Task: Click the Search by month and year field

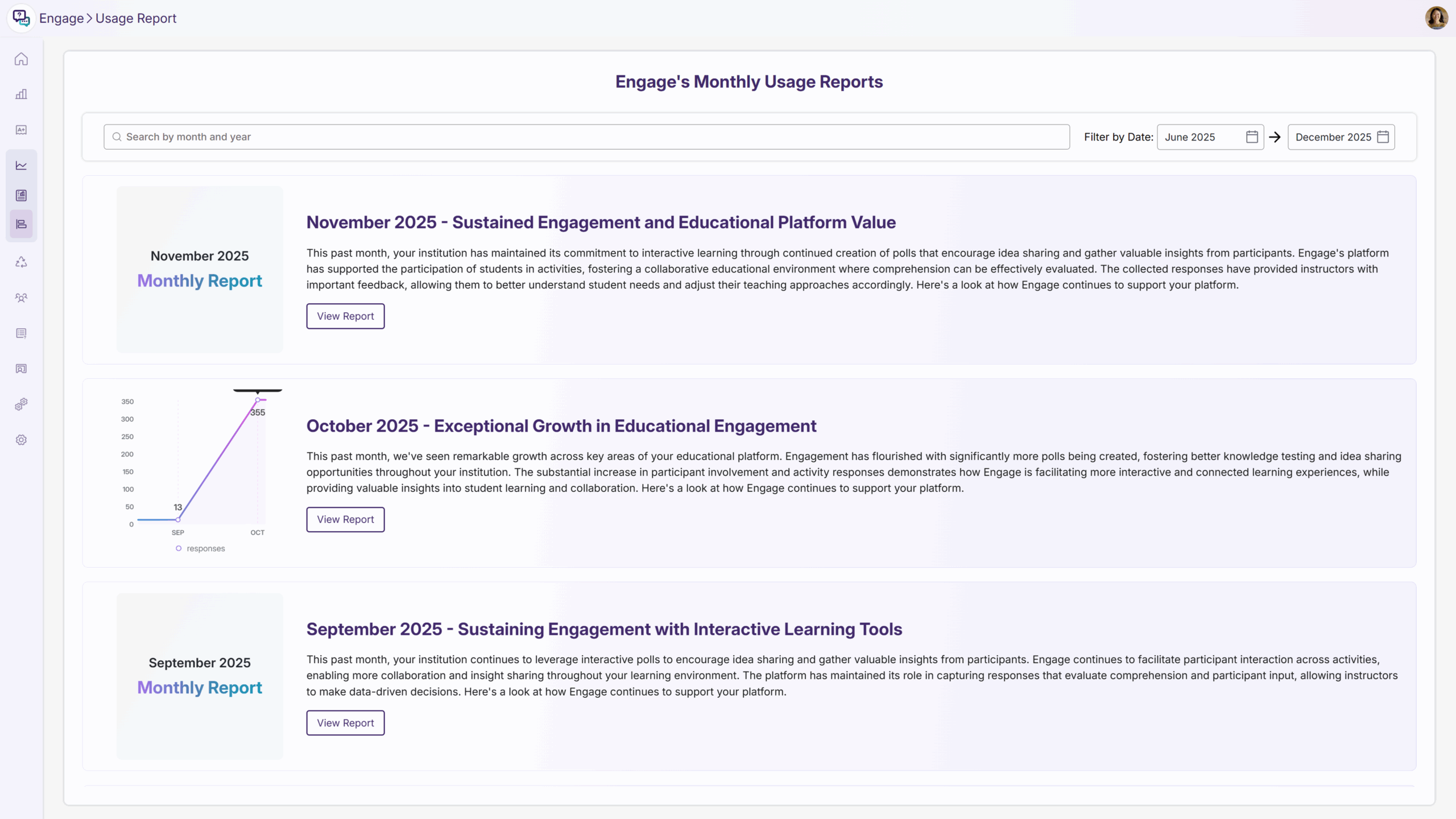Action: (x=586, y=137)
